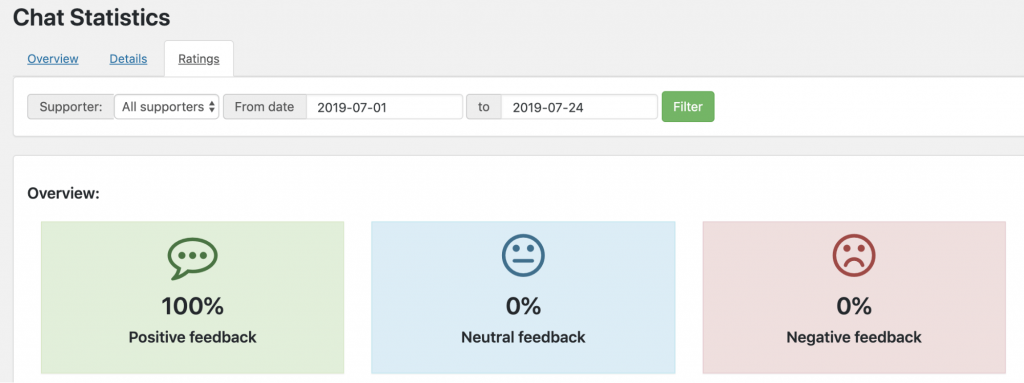Open the All supporters dropdown

(167, 107)
